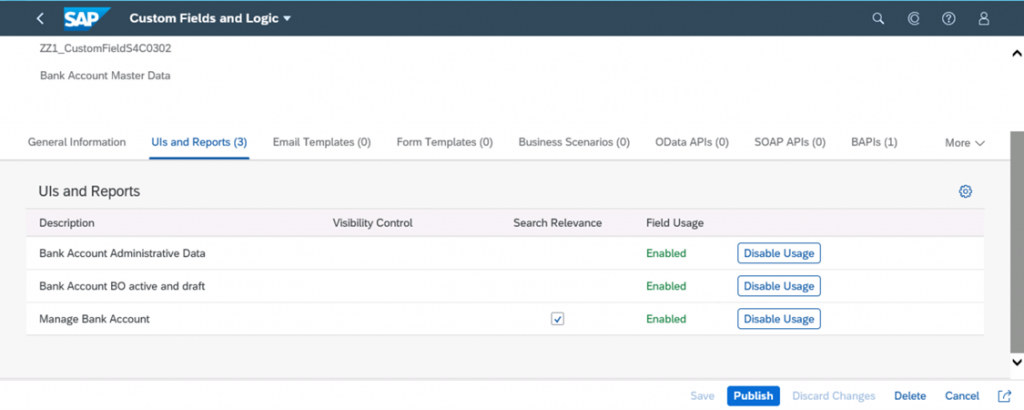Click the Delete button
This screenshot has height=410, width=1024.
[910, 396]
